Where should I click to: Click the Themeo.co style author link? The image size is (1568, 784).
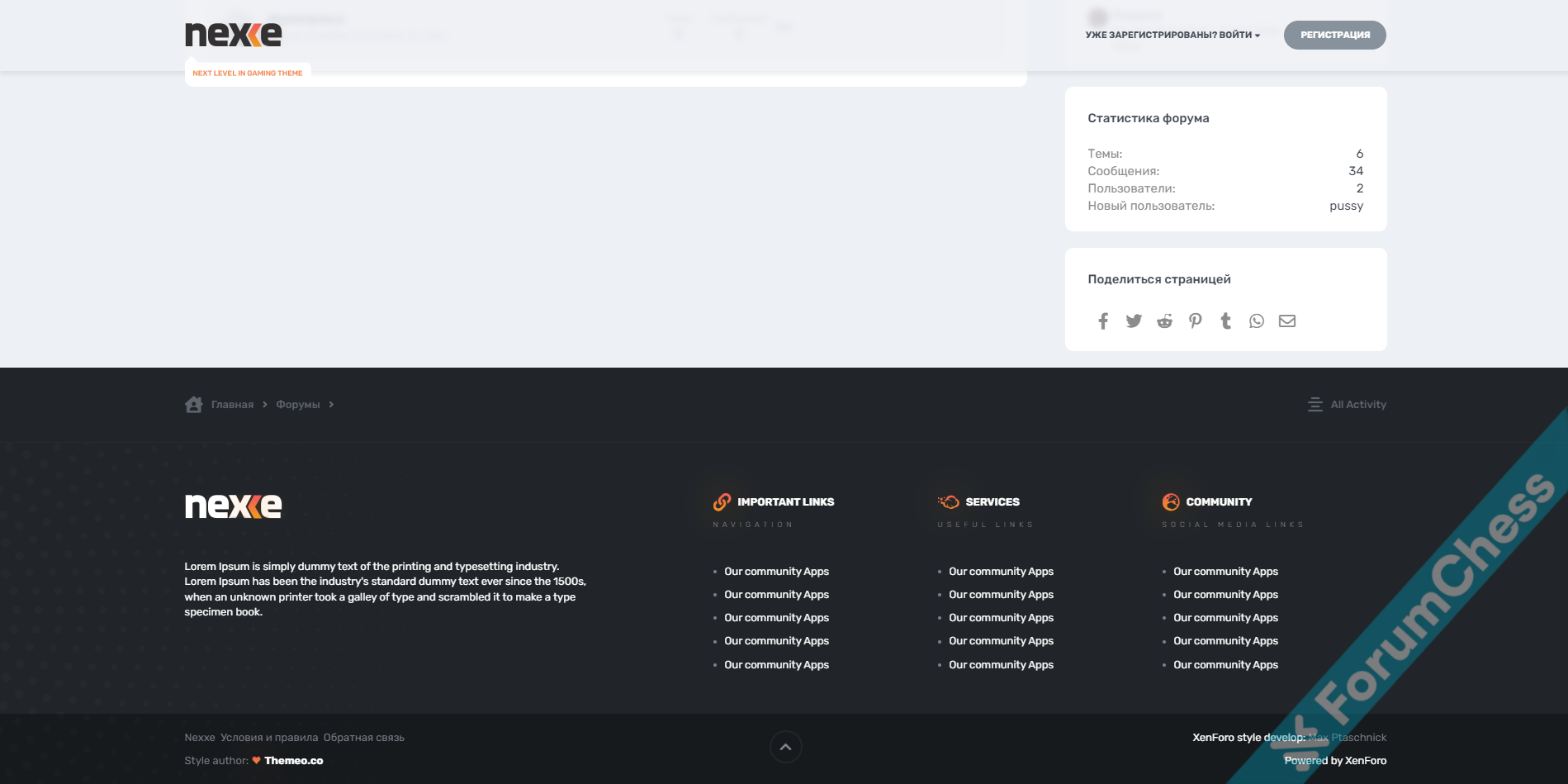pyautogui.click(x=293, y=761)
